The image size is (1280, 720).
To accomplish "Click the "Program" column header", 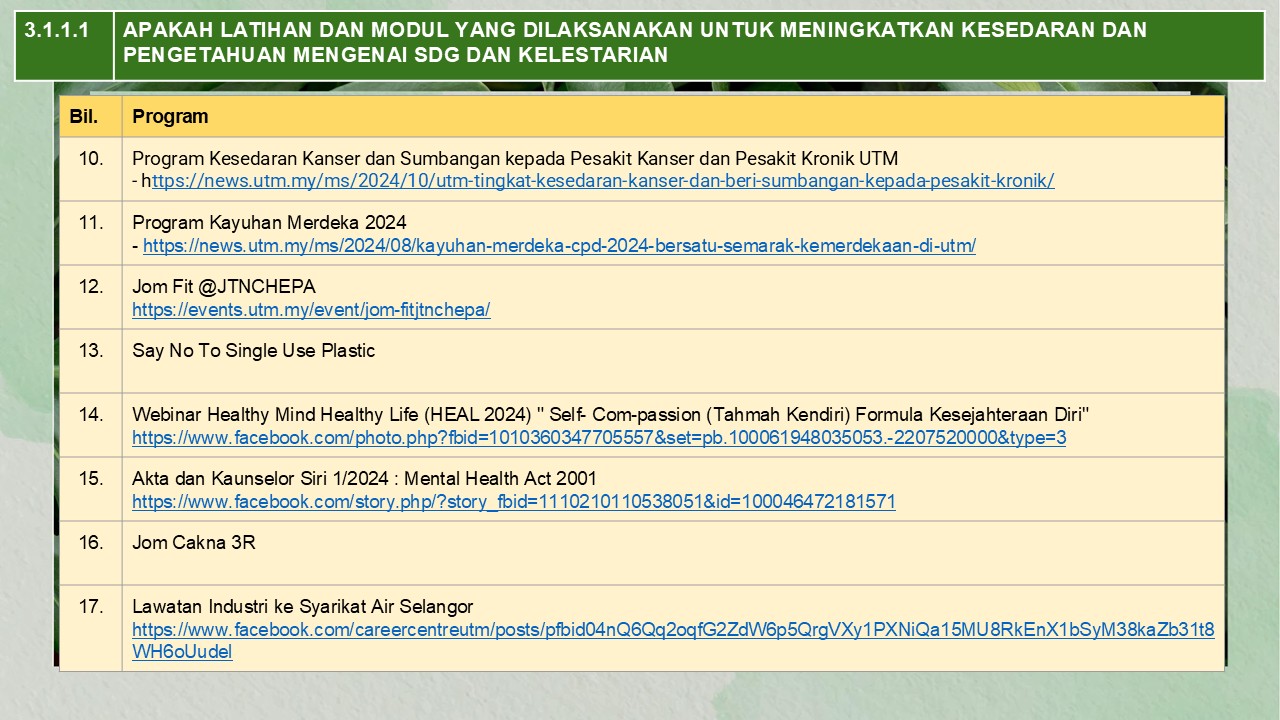I will (x=170, y=116).
